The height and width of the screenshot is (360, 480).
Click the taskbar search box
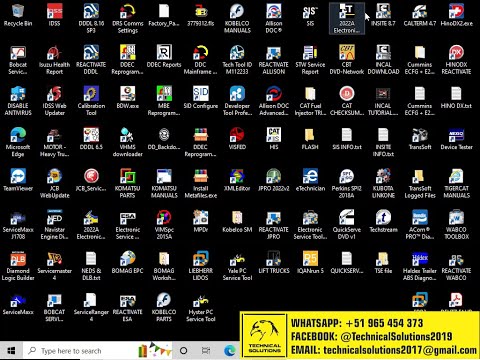(x=97, y=351)
